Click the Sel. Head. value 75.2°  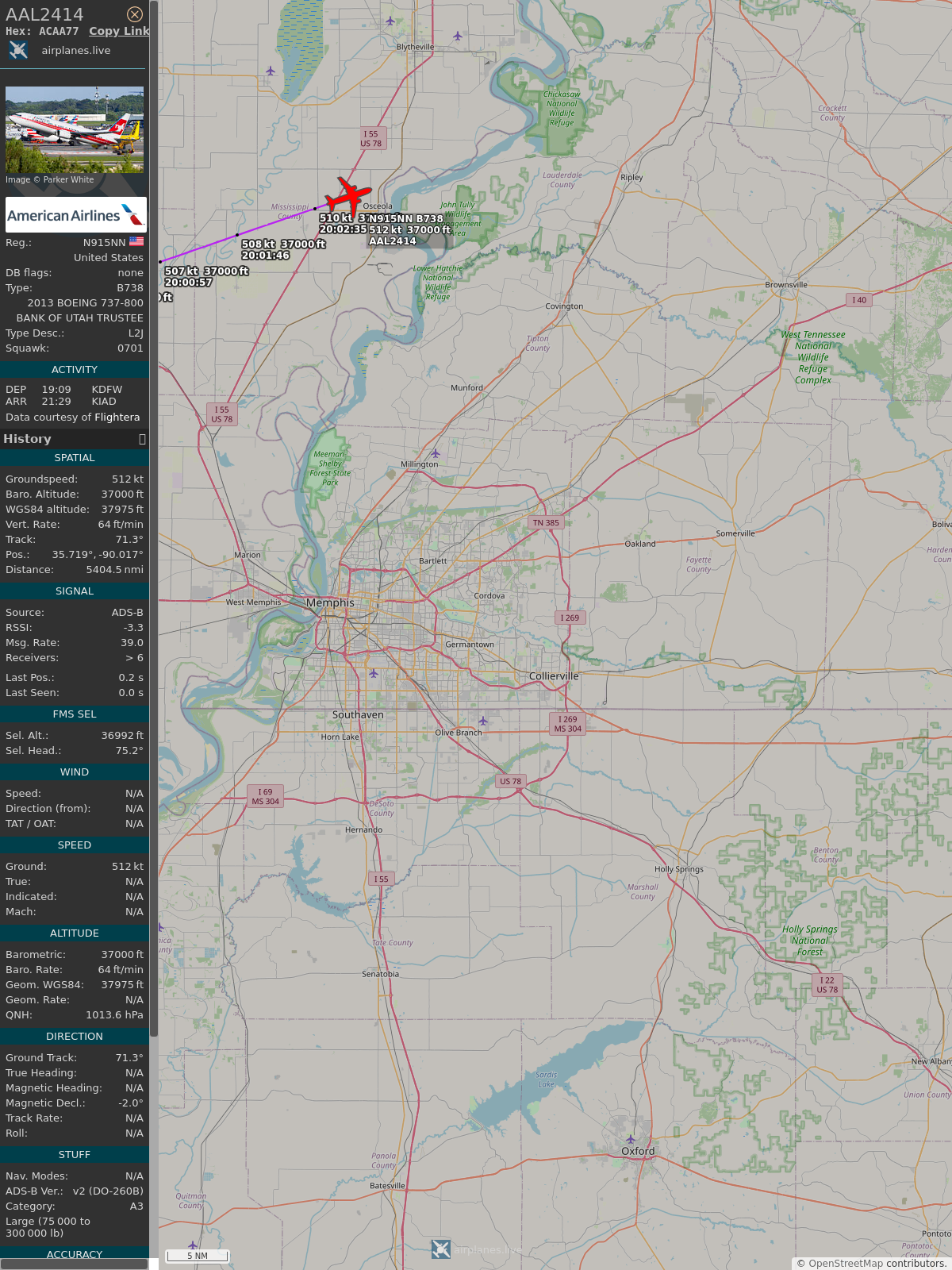pyautogui.click(x=129, y=751)
